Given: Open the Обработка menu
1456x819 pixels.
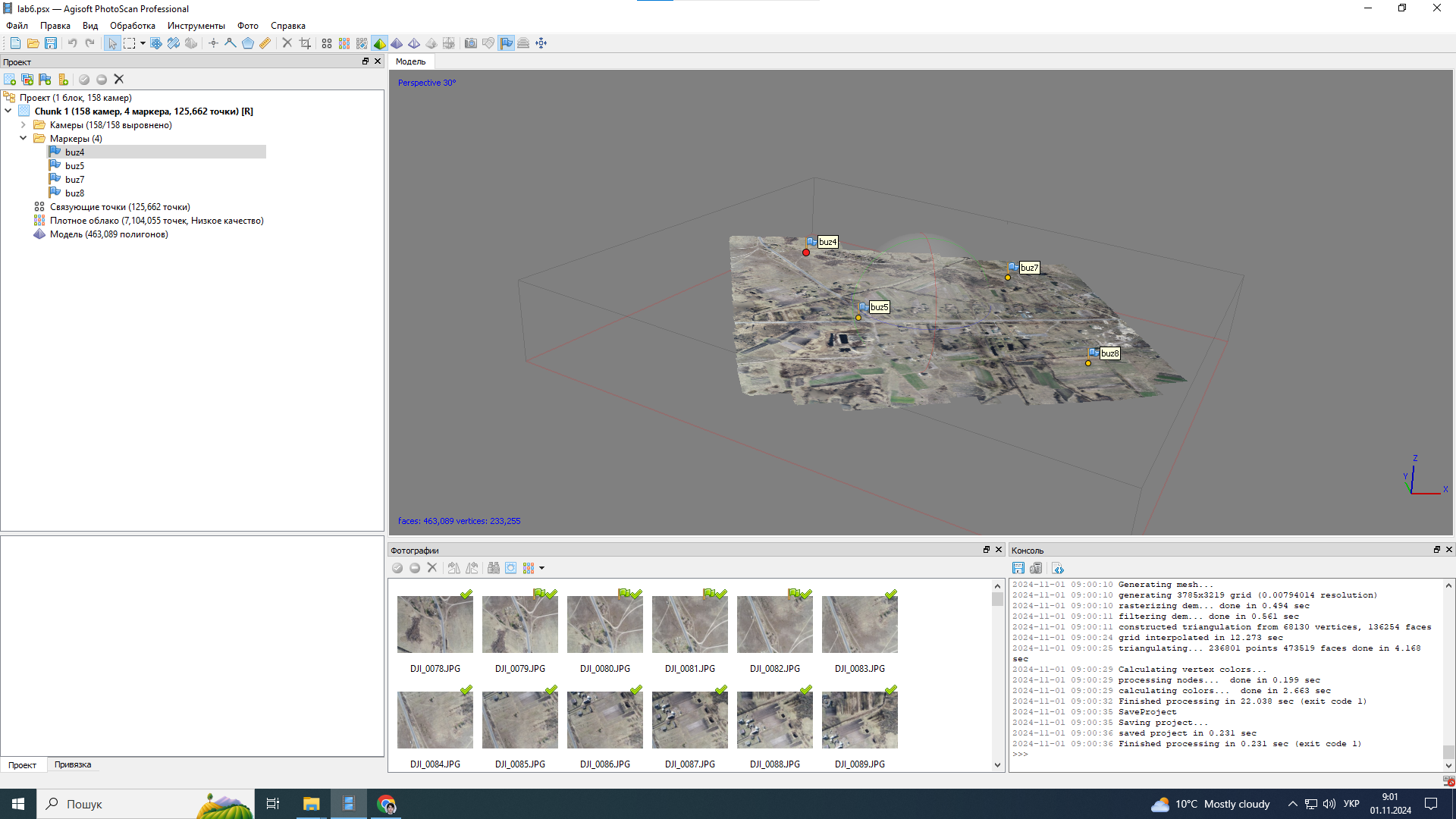Looking at the screenshot, I should pos(132,26).
